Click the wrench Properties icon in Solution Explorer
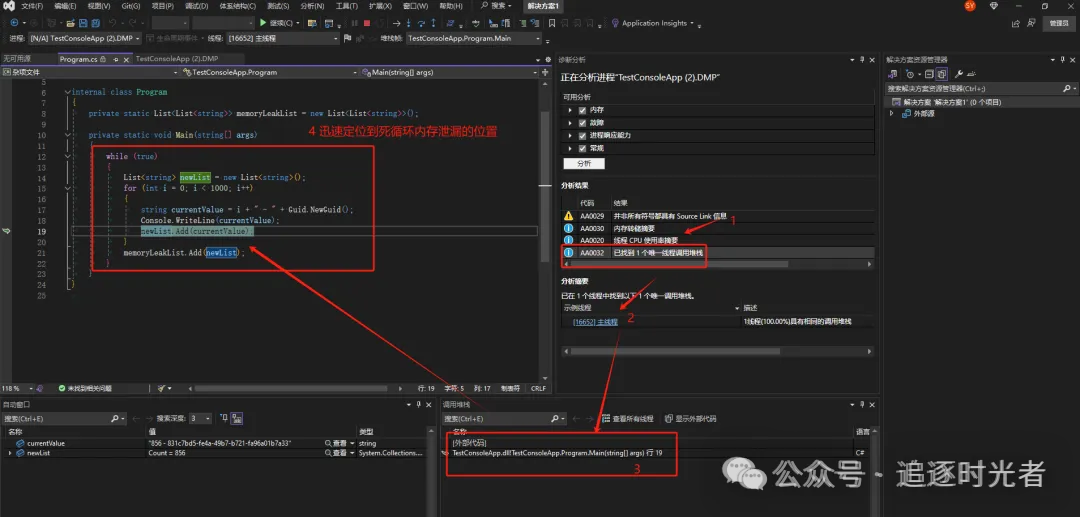The width and height of the screenshot is (1080, 517). pos(958,74)
